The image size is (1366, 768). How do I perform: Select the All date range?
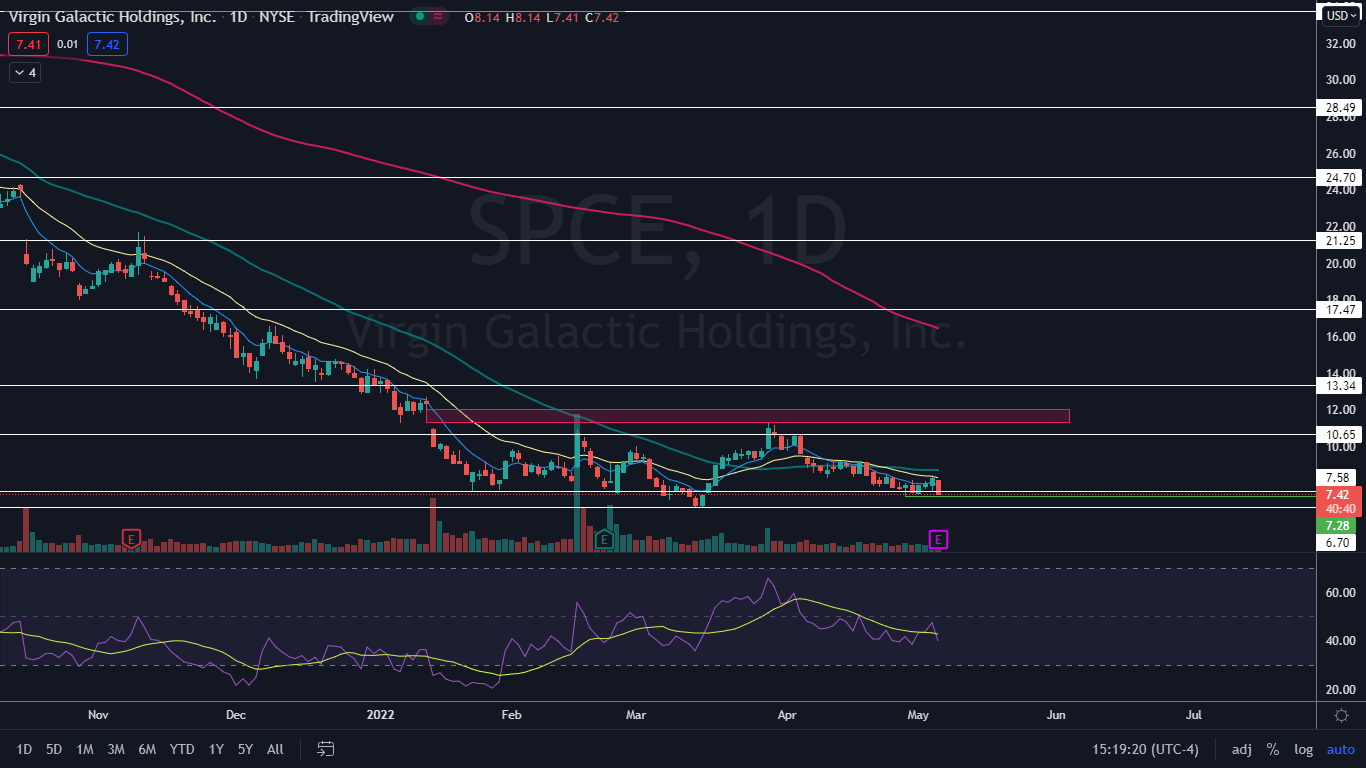click(x=276, y=749)
